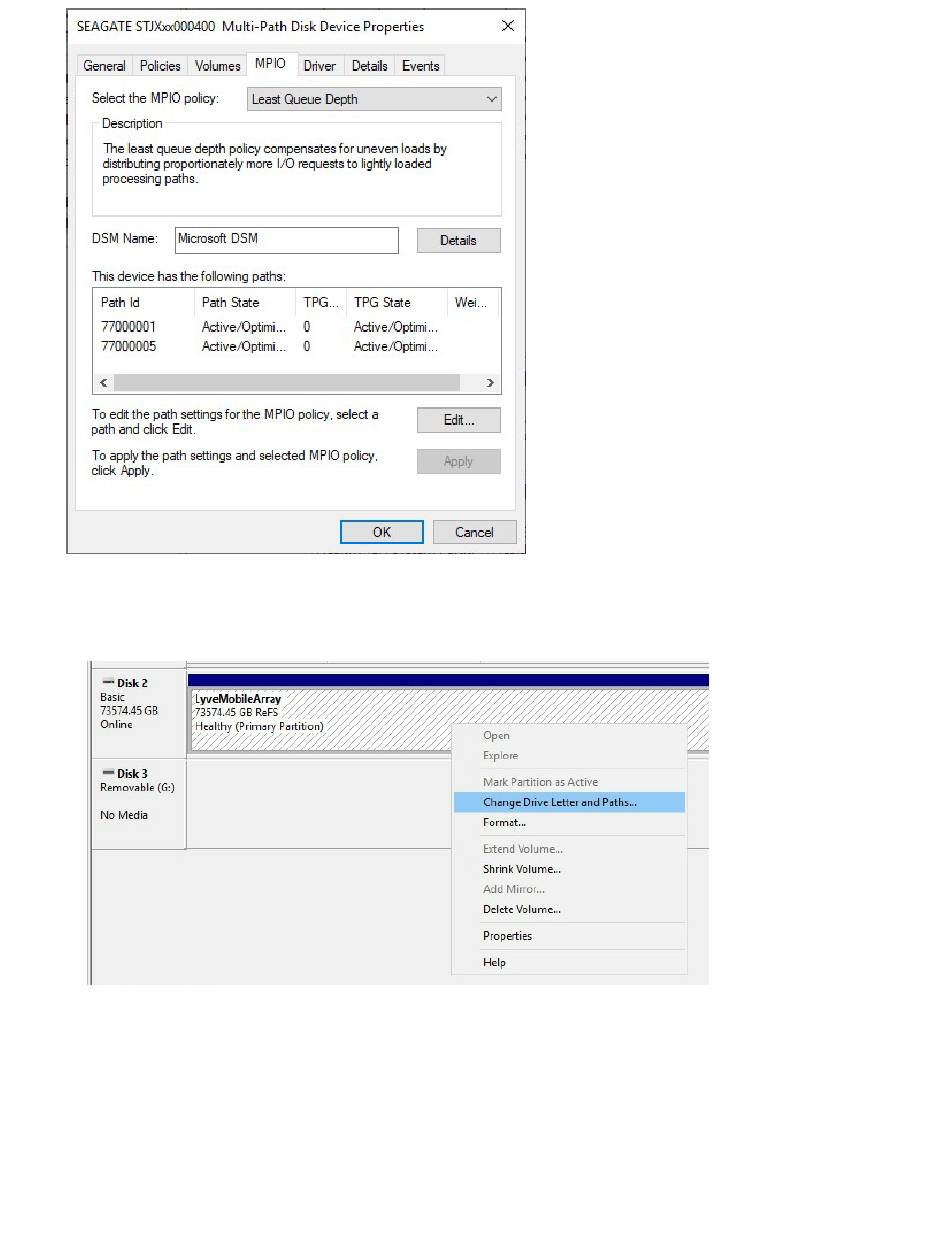Click the Disk 3 drive icon
950x1254 pixels.
[x=107, y=773]
